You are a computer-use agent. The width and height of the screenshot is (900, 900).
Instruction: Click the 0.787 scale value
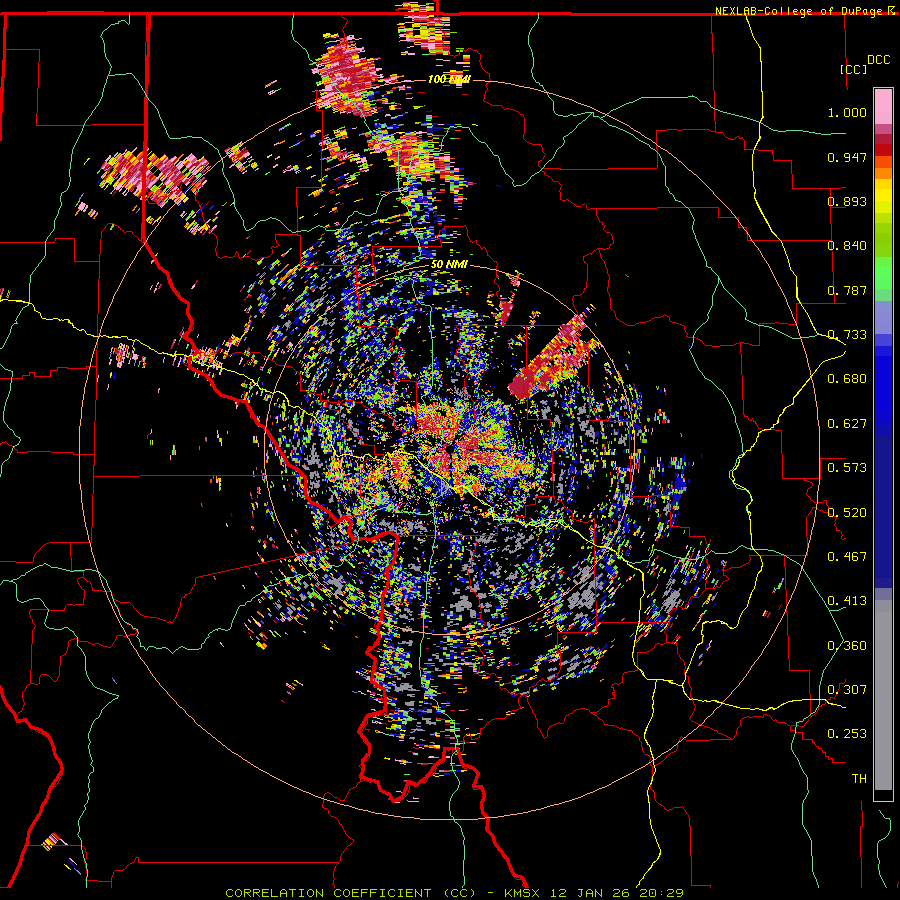(847, 290)
